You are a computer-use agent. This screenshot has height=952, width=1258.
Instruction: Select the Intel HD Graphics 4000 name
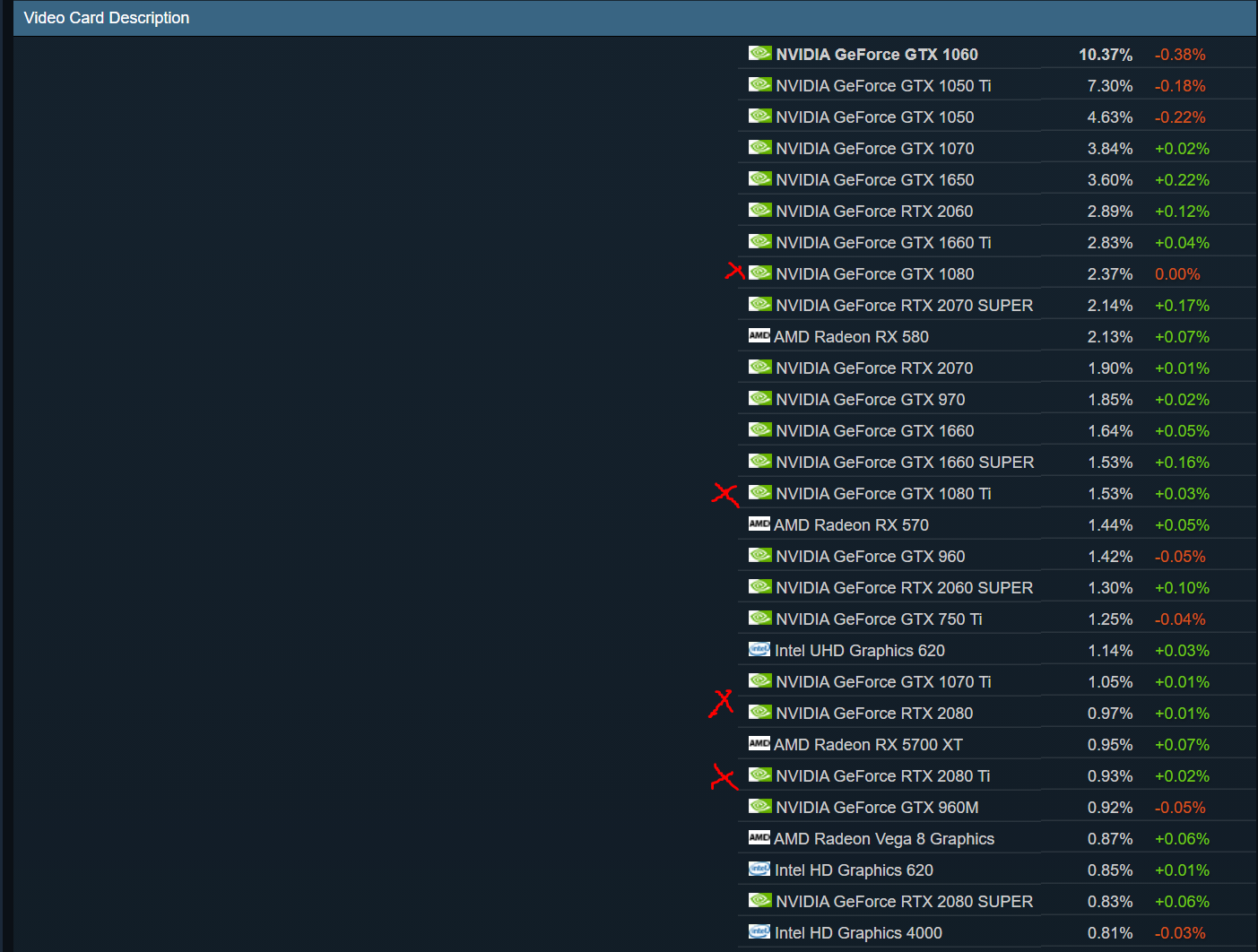[x=858, y=933]
